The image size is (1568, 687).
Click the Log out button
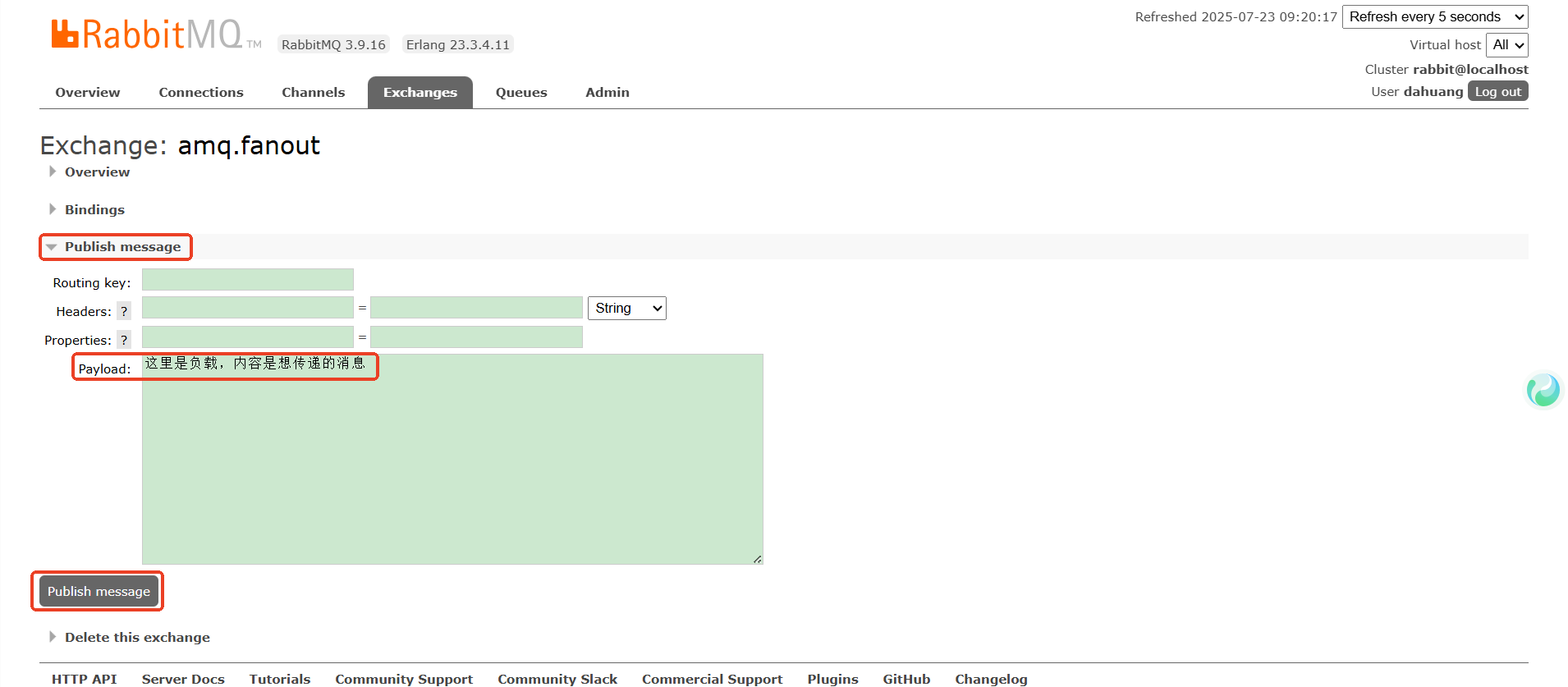(x=1498, y=91)
